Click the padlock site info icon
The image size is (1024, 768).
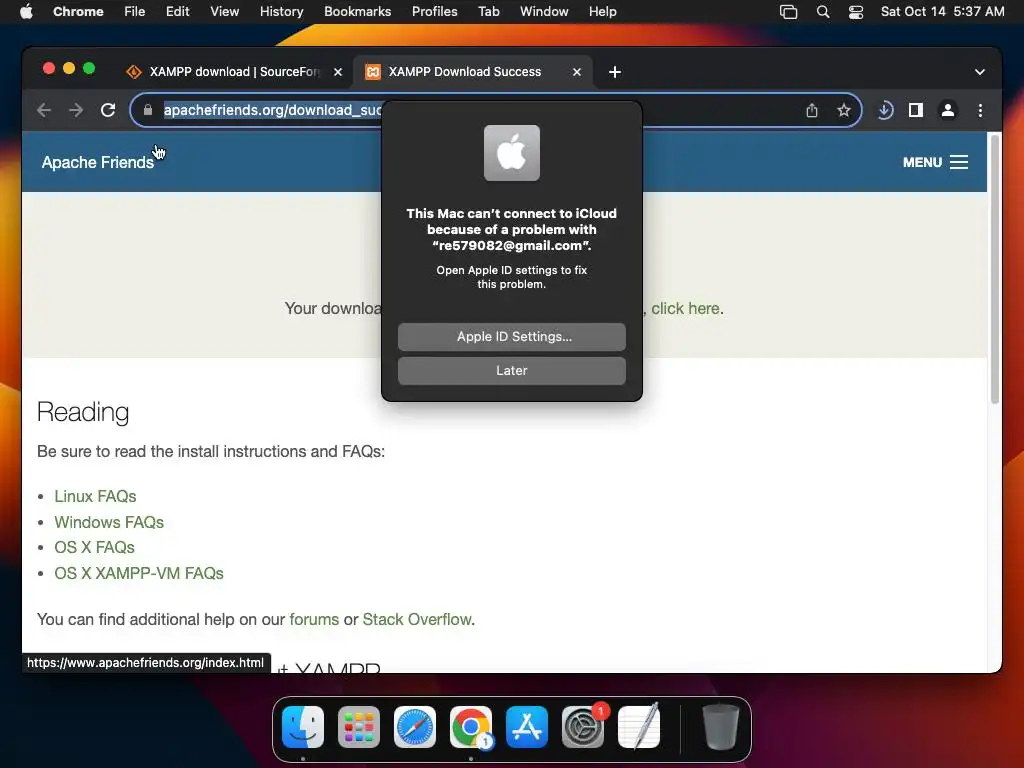(148, 110)
